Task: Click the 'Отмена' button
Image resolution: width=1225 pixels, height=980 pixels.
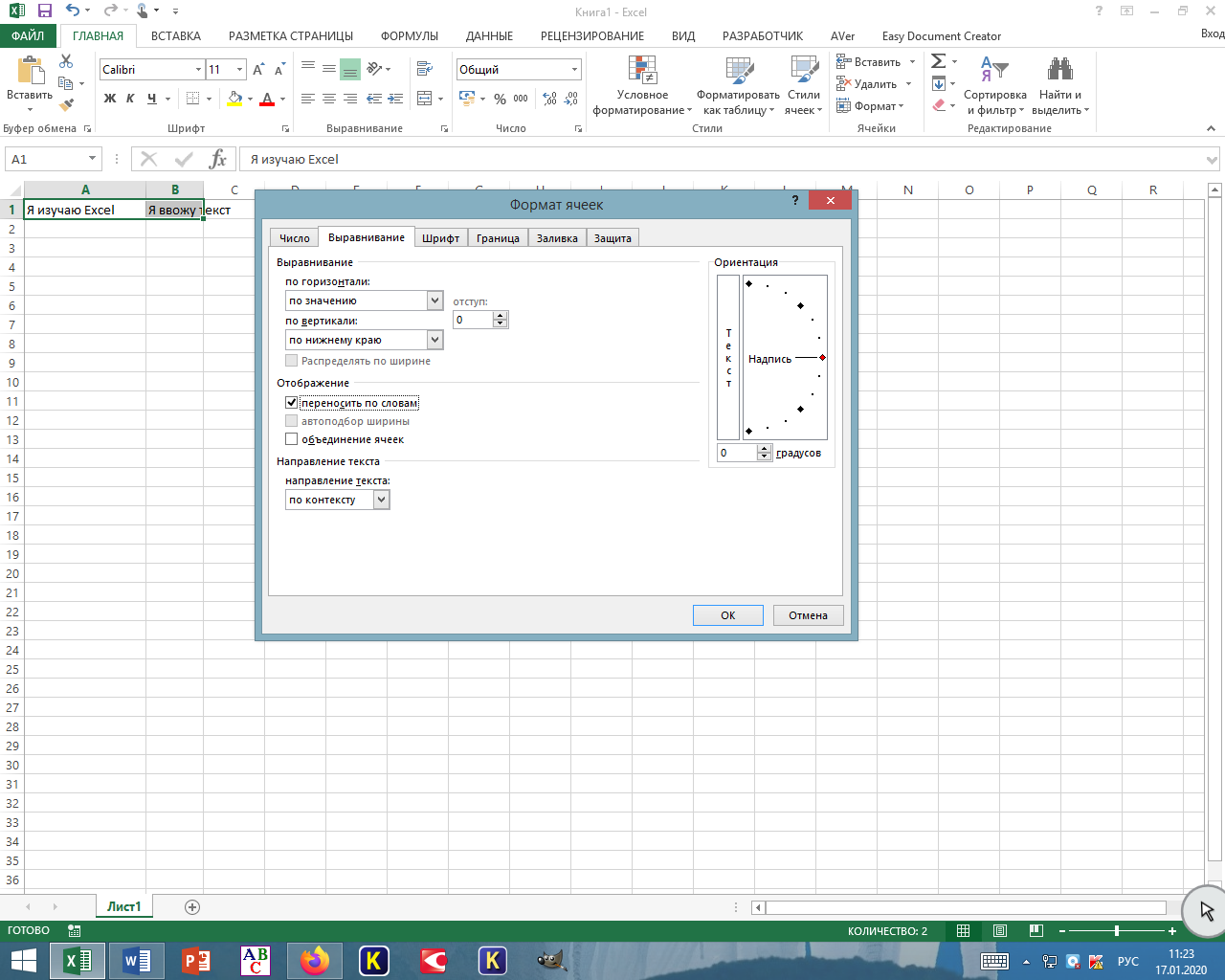Action: point(808,615)
